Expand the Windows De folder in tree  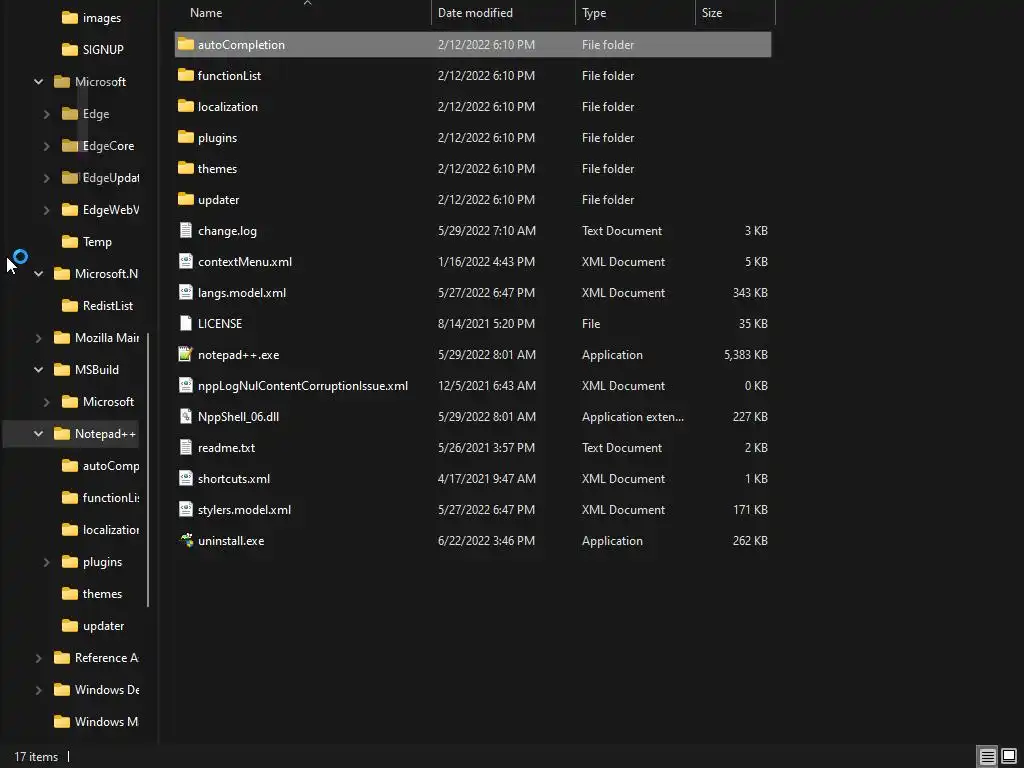tap(39, 690)
